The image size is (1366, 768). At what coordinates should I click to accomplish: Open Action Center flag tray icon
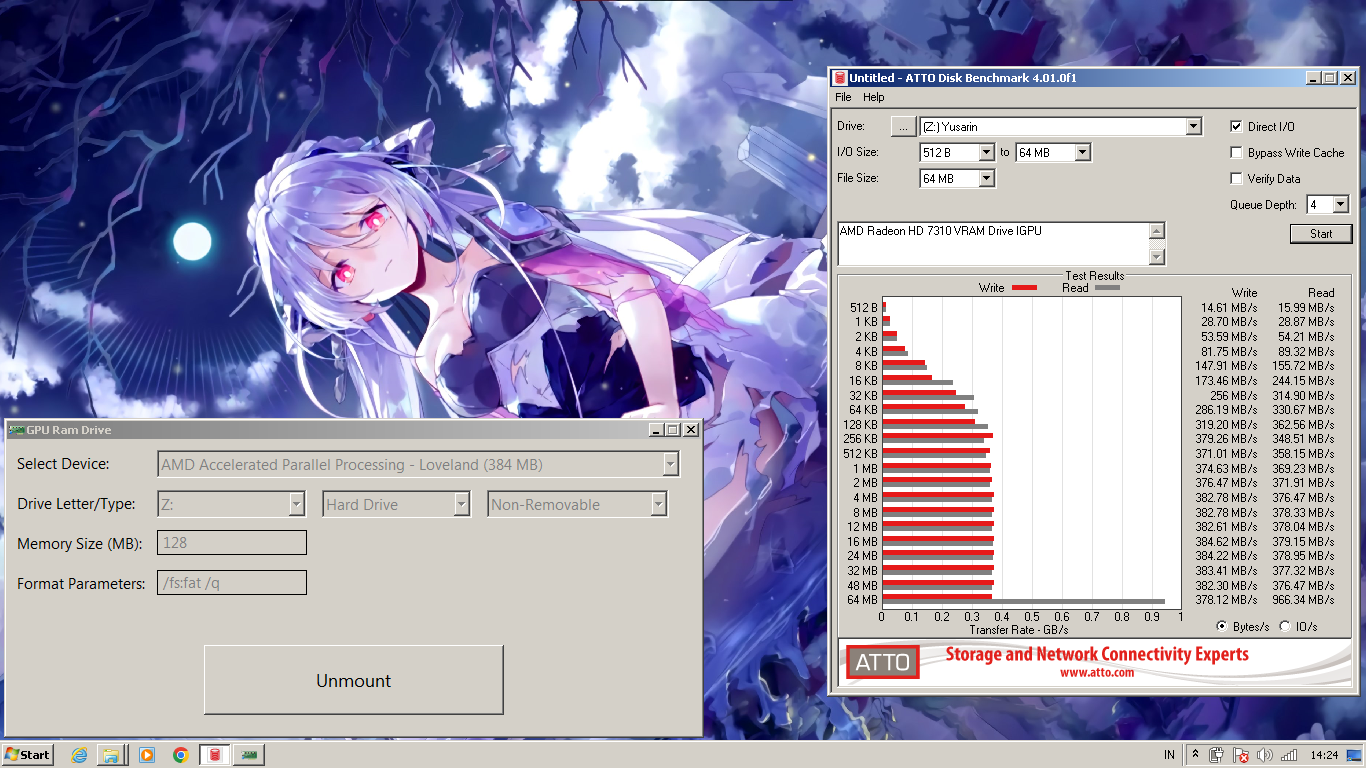click(x=1241, y=755)
